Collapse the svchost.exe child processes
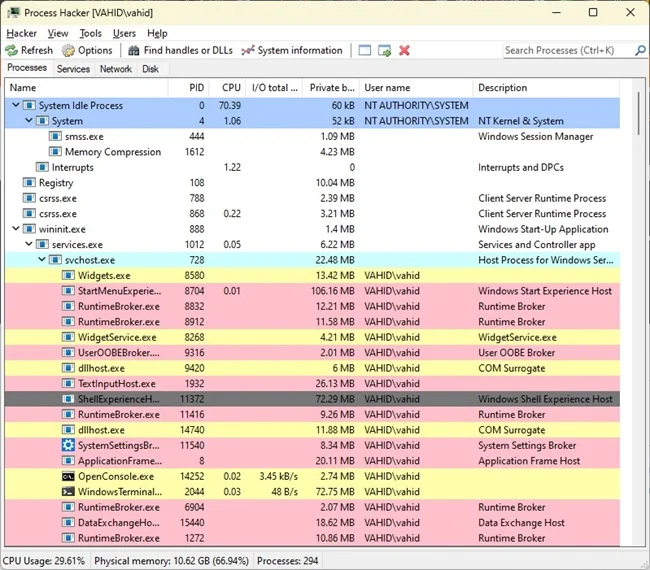The height and width of the screenshot is (570, 650). click(x=42, y=260)
